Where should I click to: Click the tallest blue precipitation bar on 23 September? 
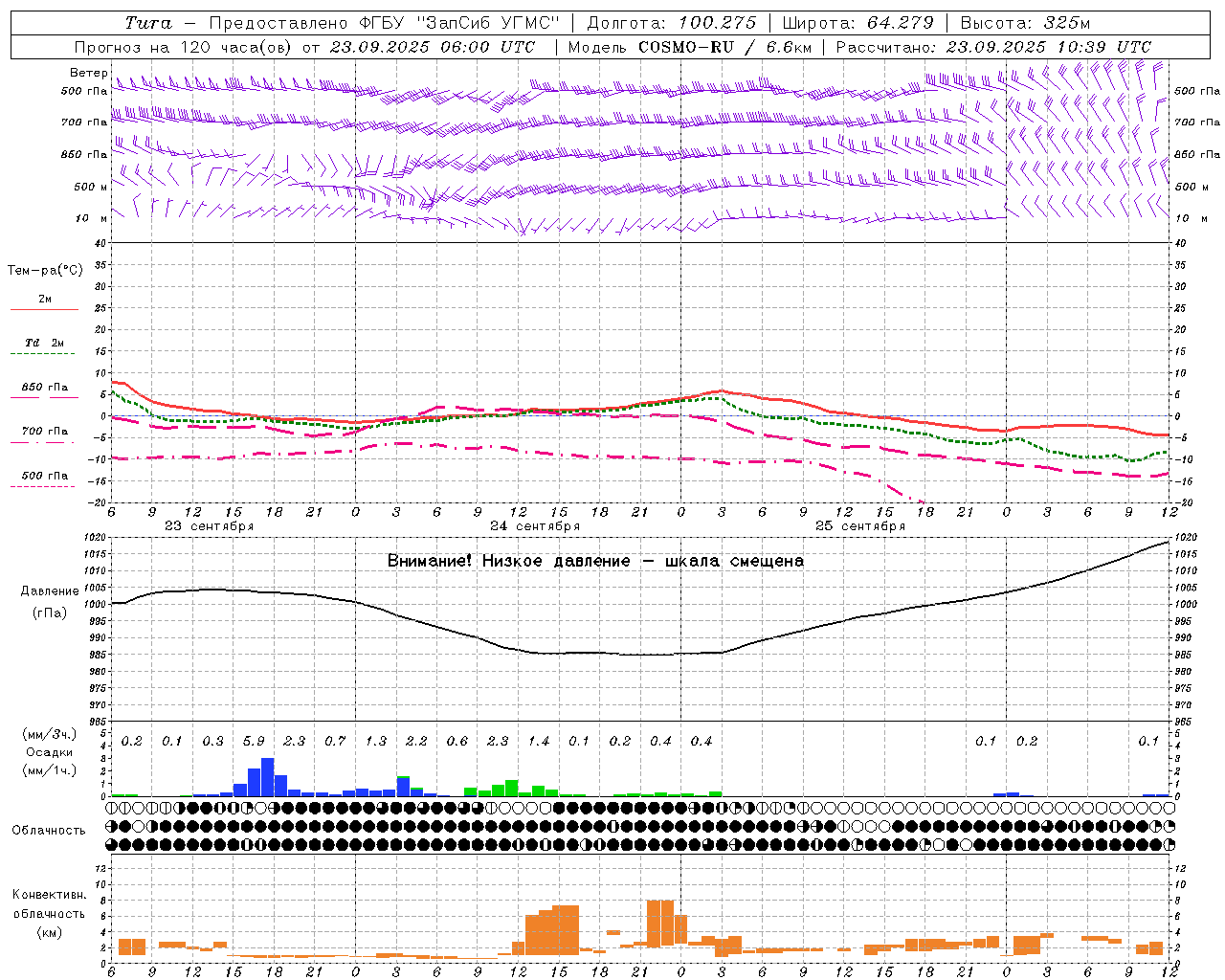coord(268,777)
